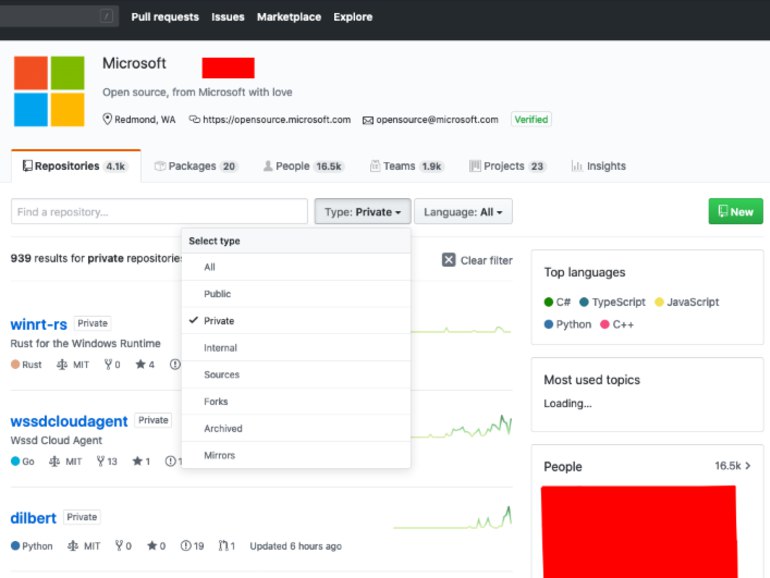Click 'Updated 6 hours ago' text for dilbert
Viewport: 770px width, 578px height.
296,546
